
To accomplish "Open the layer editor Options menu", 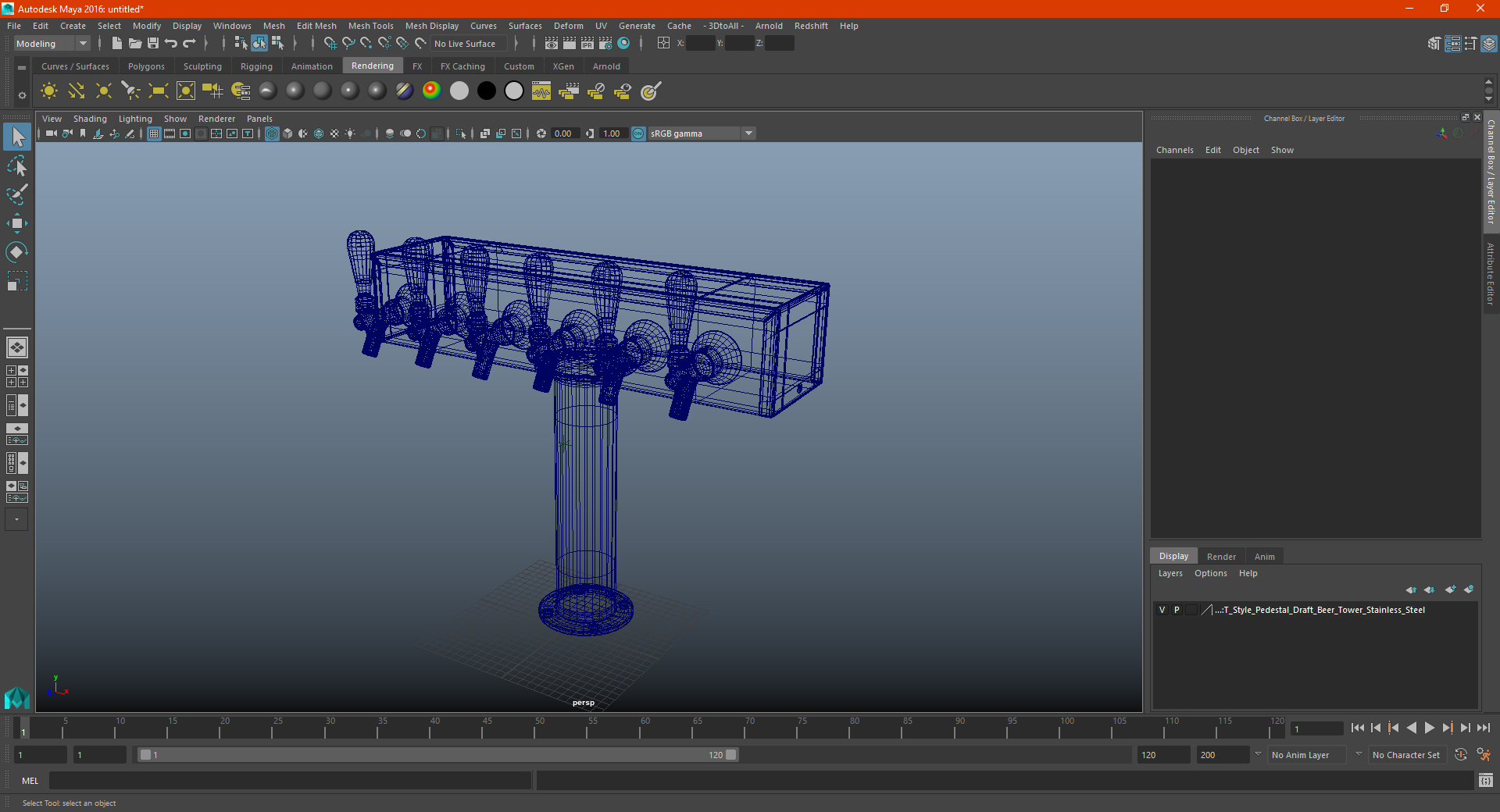I will pyautogui.click(x=1210, y=573).
